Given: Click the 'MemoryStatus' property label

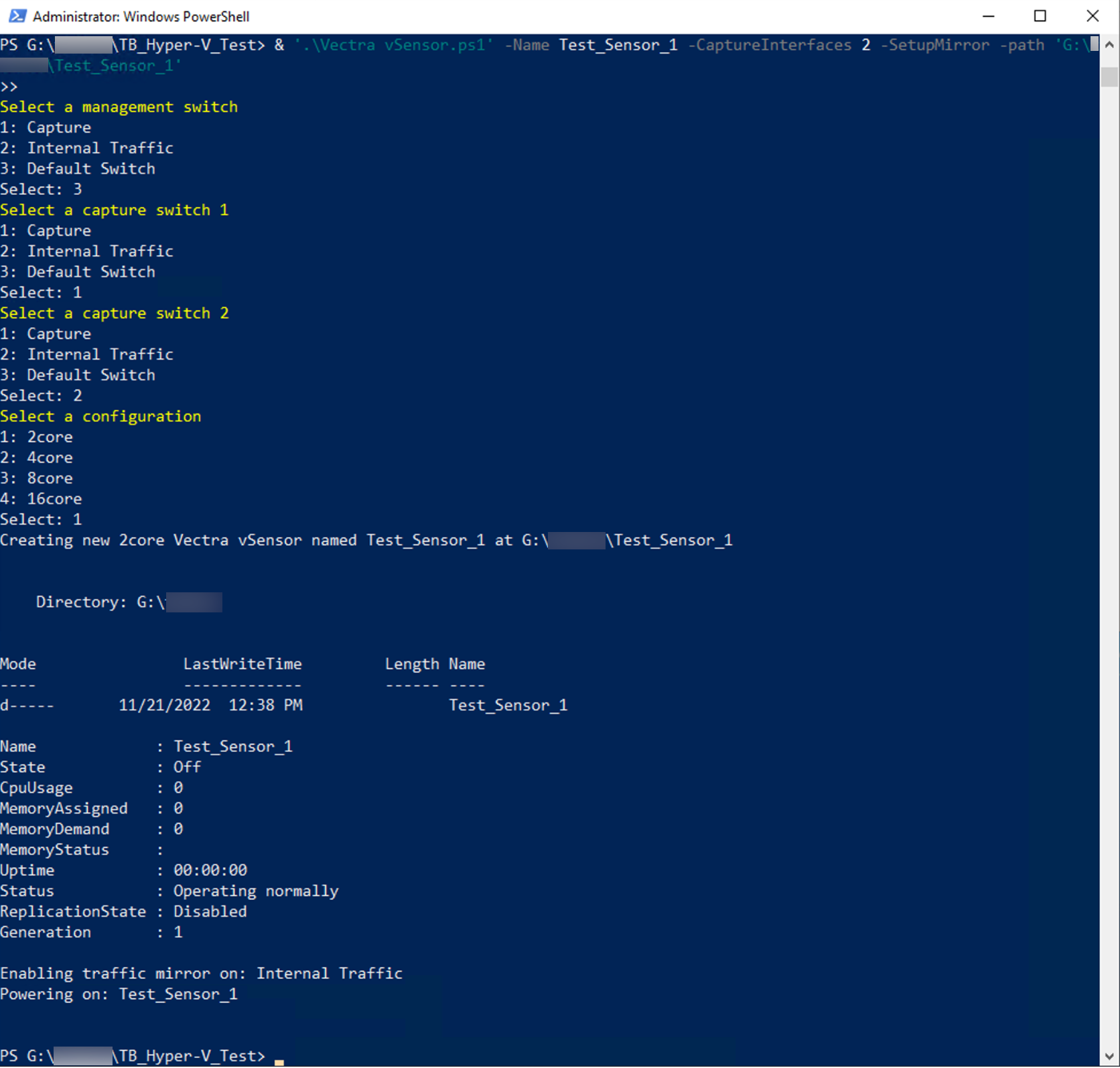Looking at the screenshot, I should point(54,850).
